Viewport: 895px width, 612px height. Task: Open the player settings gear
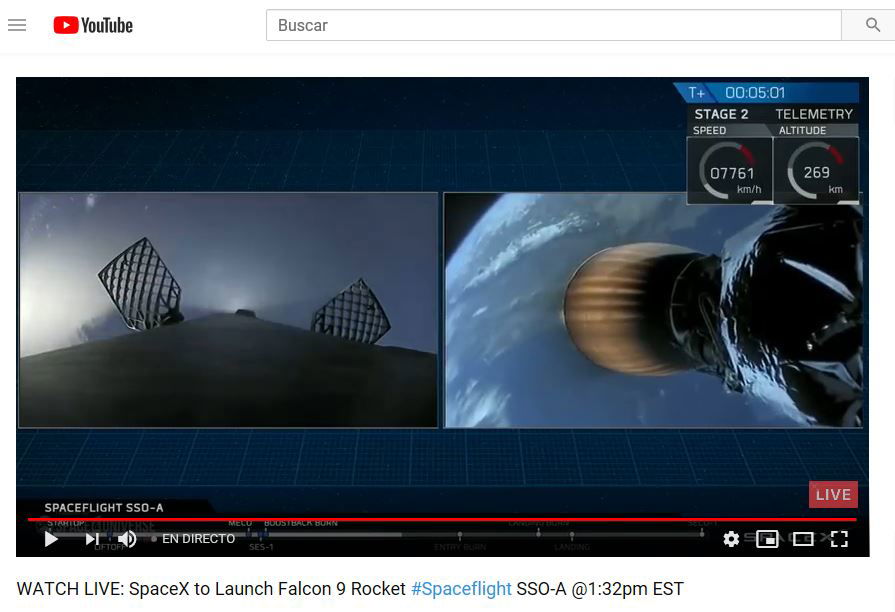[731, 539]
